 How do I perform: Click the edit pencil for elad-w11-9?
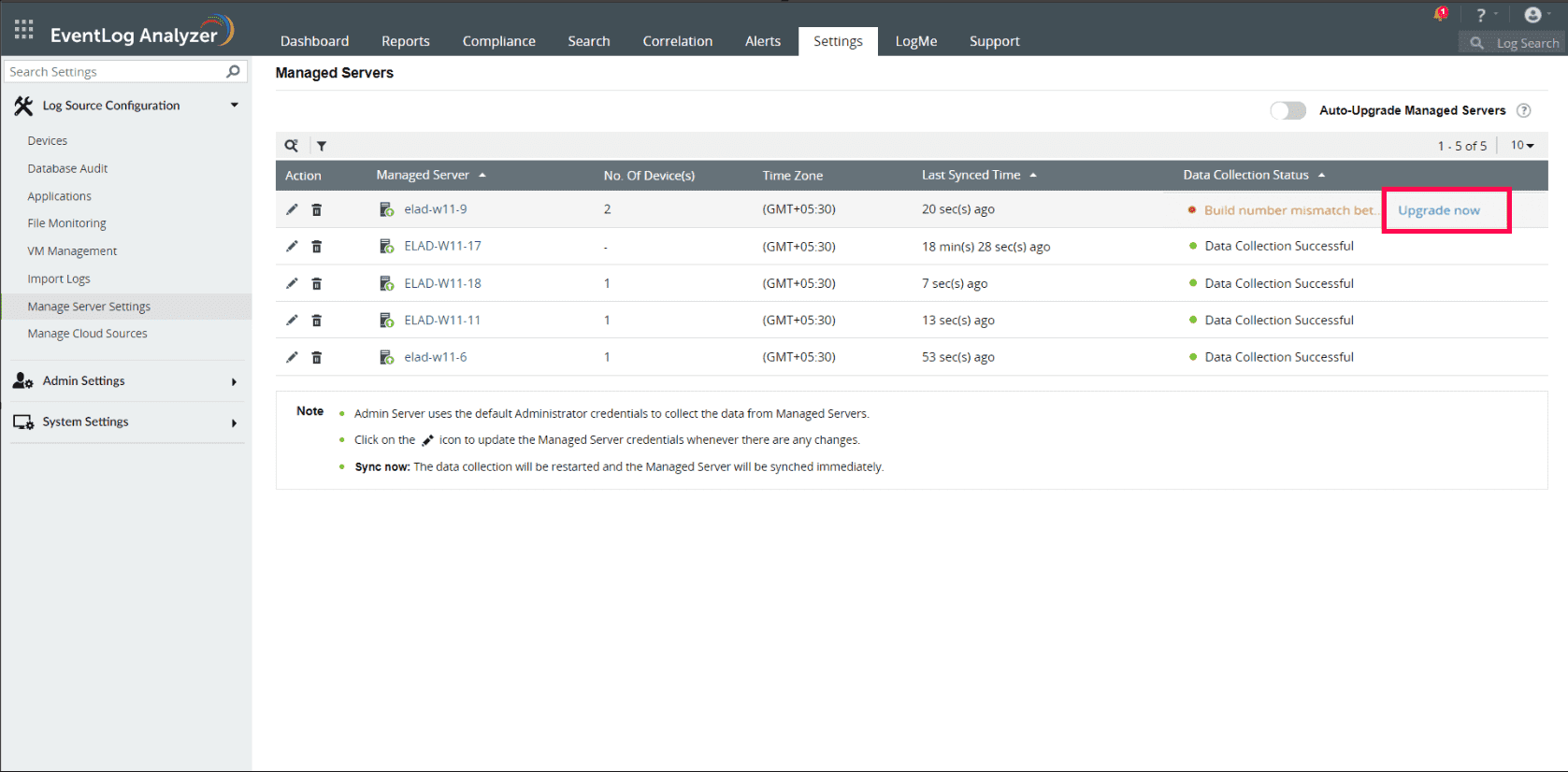292,209
